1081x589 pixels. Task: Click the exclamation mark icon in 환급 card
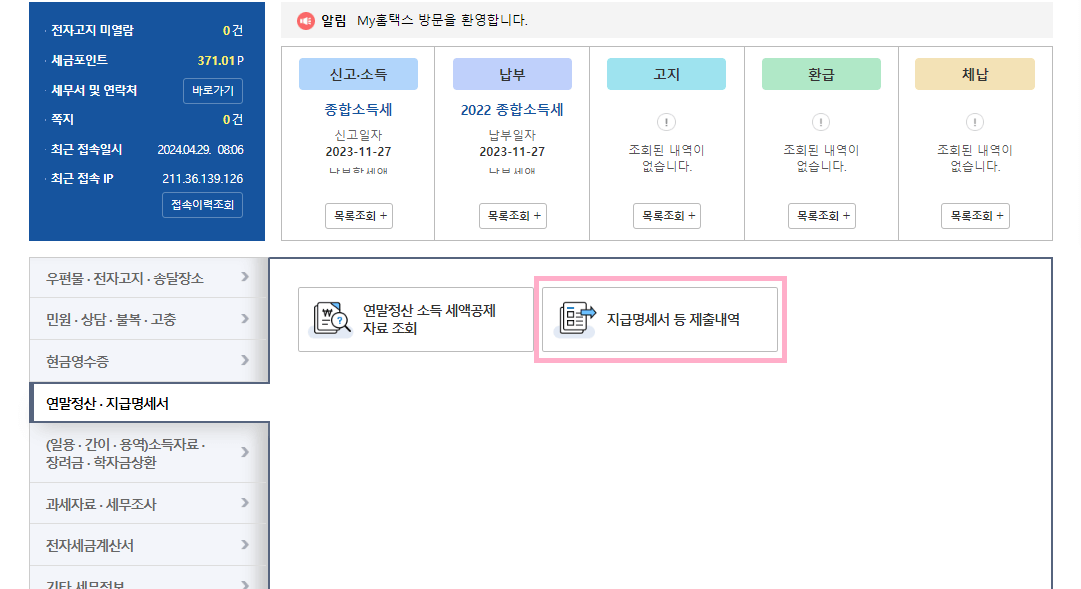(x=821, y=123)
